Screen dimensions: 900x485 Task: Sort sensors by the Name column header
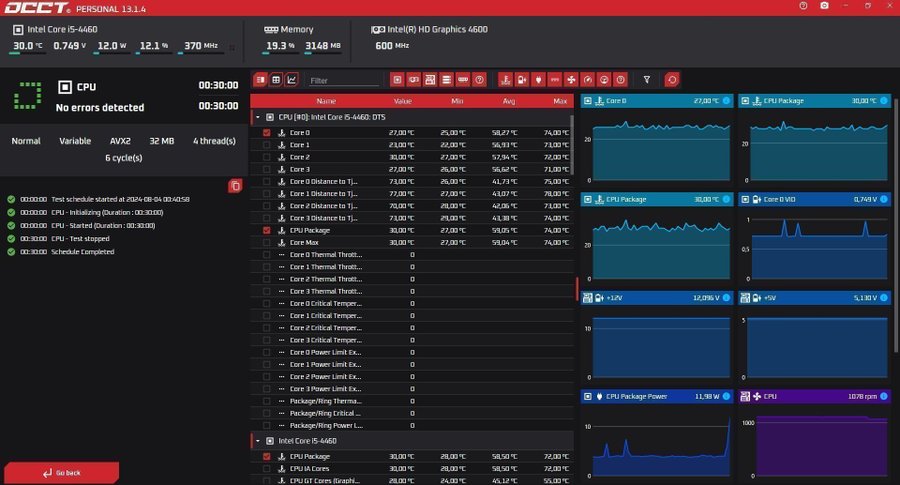pos(326,101)
